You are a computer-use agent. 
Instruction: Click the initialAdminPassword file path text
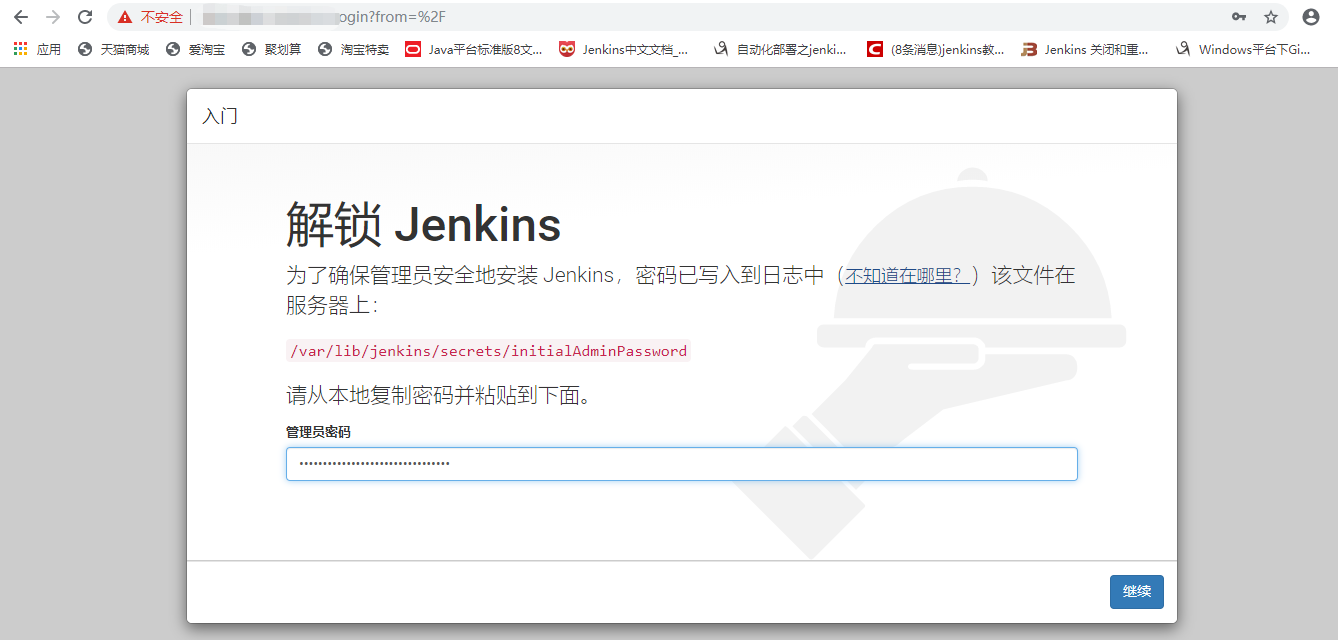488,351
